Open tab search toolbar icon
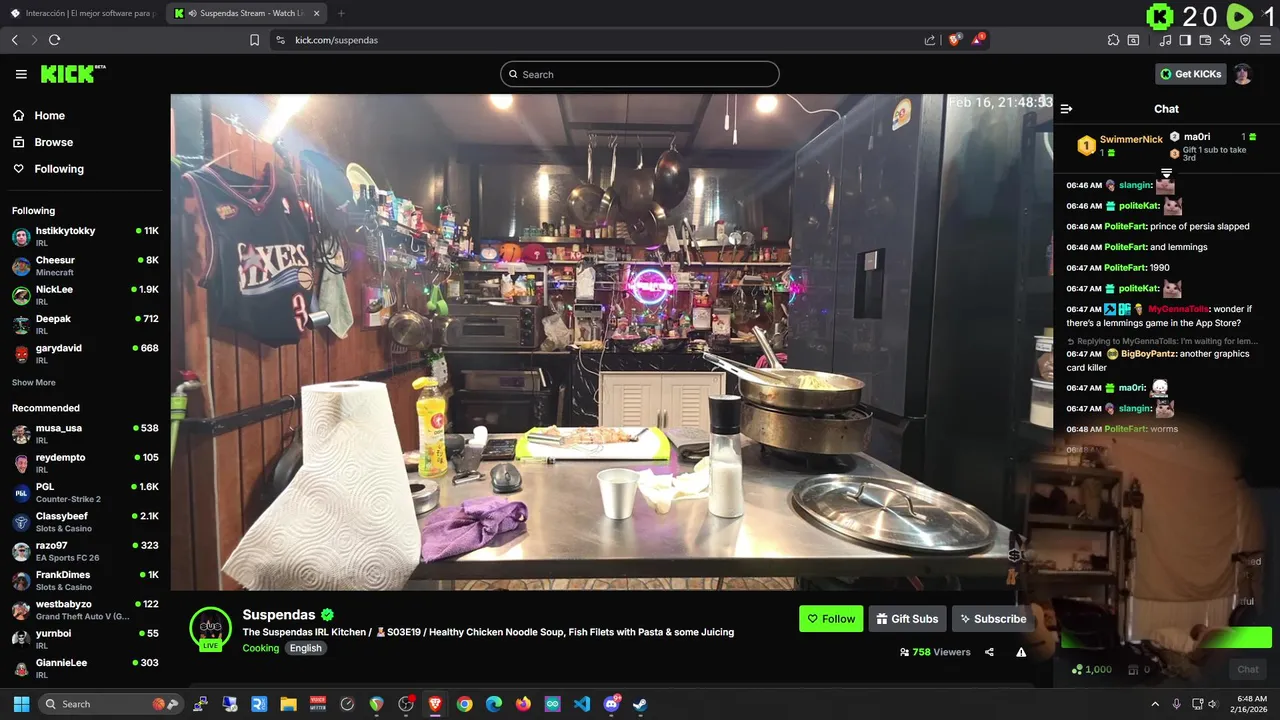Viewport: 1280px width, 720px height. pyautogui.click(x=1133, y=40)
